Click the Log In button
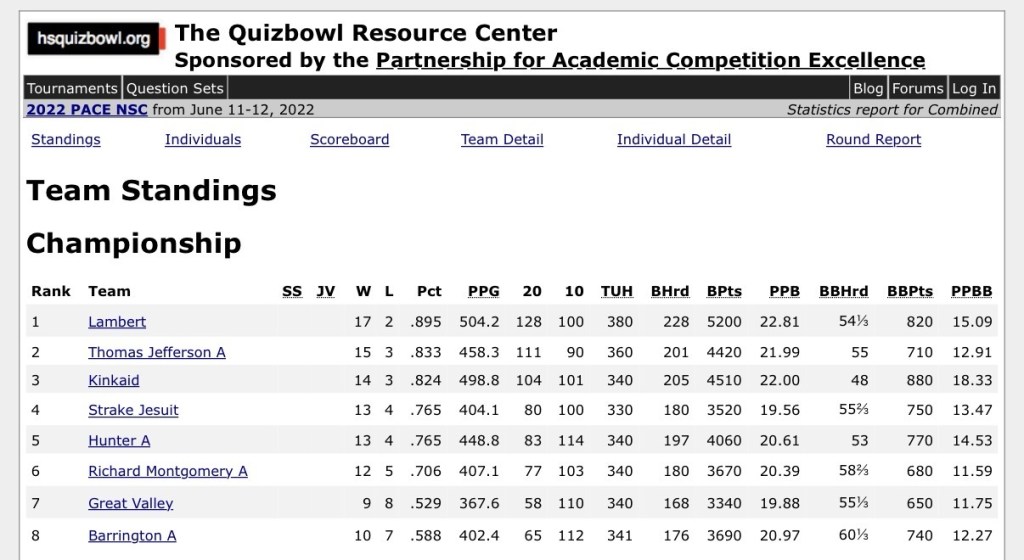This screenshot has width=1024, height=560. (x=973, y=88)
